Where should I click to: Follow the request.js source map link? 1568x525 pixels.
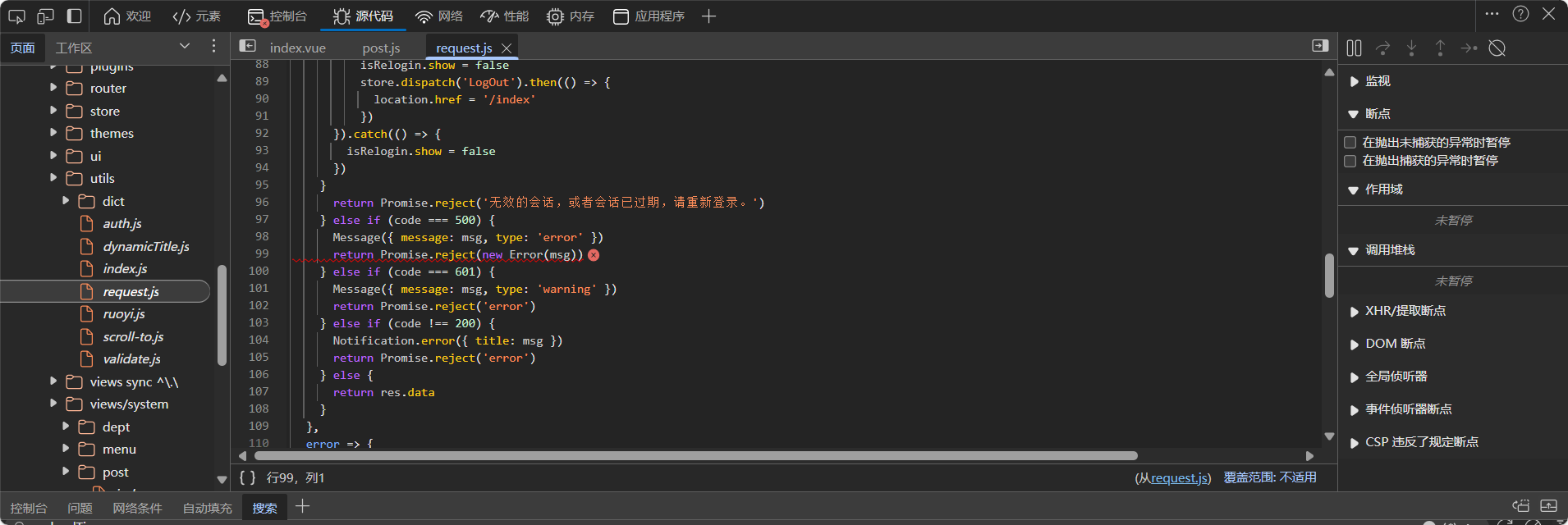(x=1180, y=477)
